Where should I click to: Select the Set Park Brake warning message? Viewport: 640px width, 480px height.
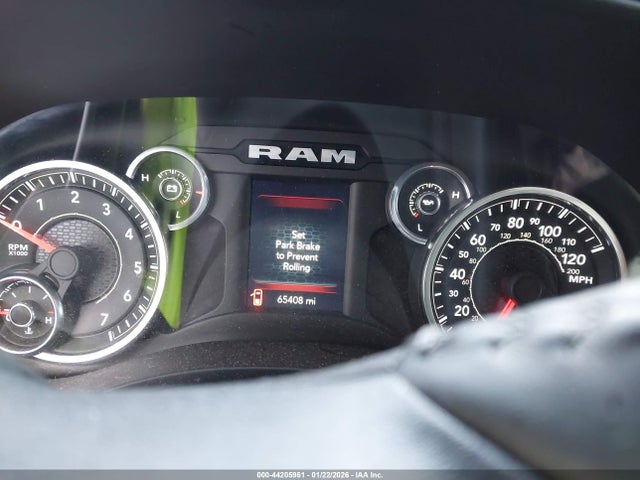pos(299,252)
